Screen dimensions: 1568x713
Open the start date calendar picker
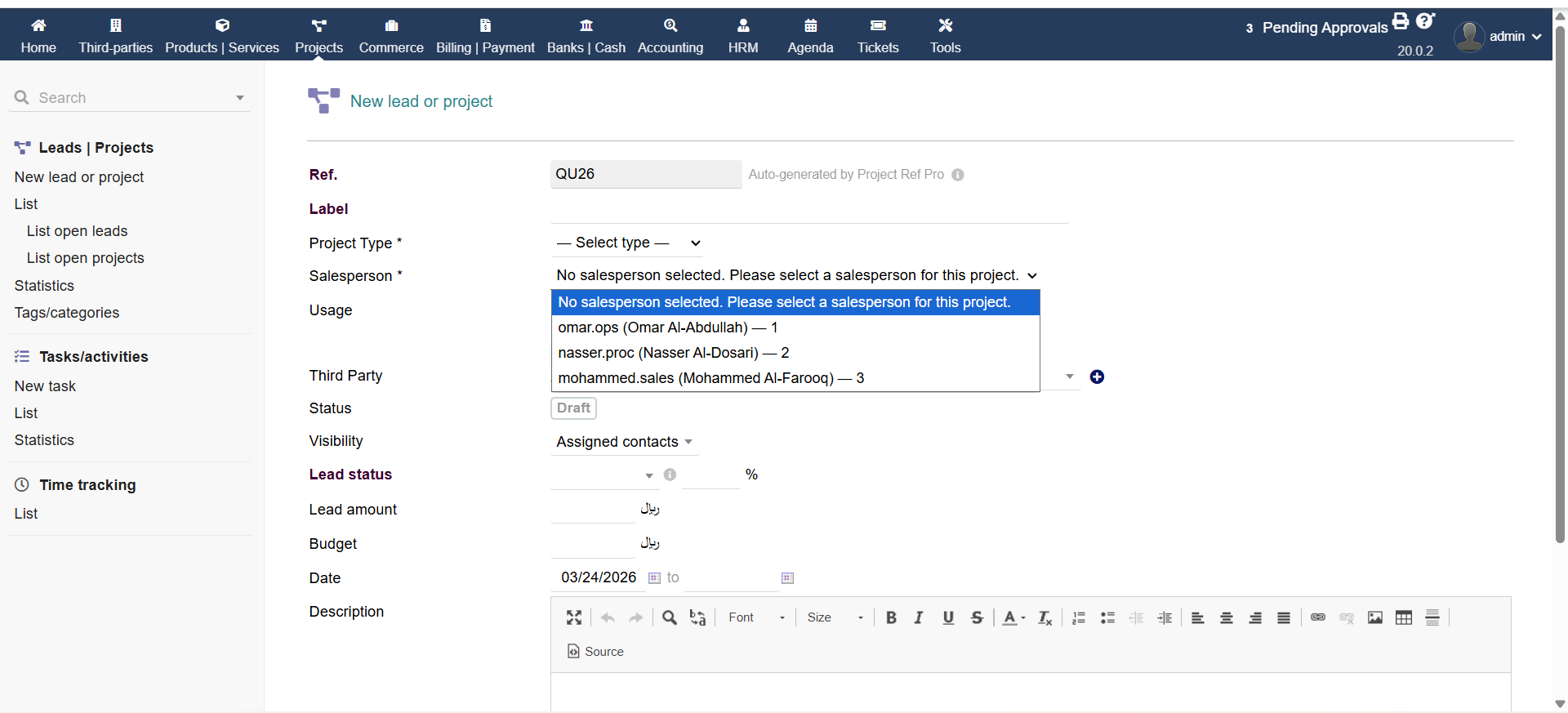point(654,578)
